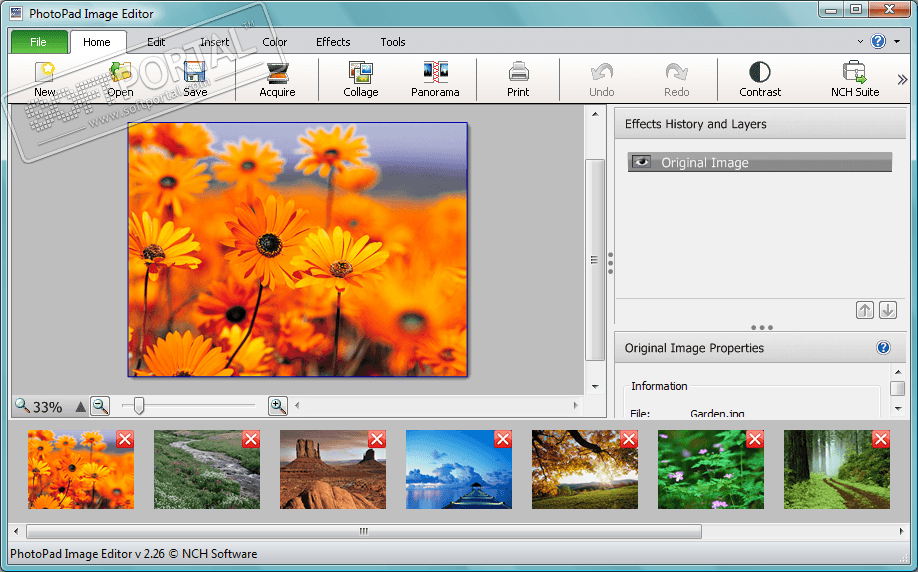Click the canvas horizontal scroll right arrow
Screen dimensions: 918x572
(576, 405)
